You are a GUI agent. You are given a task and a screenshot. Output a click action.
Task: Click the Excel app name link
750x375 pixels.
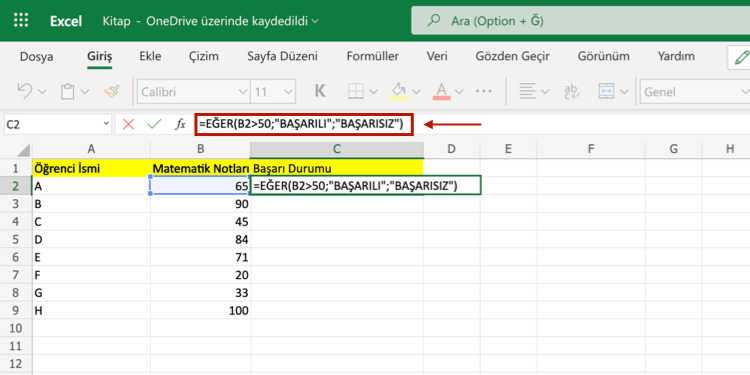click(66, 21)
